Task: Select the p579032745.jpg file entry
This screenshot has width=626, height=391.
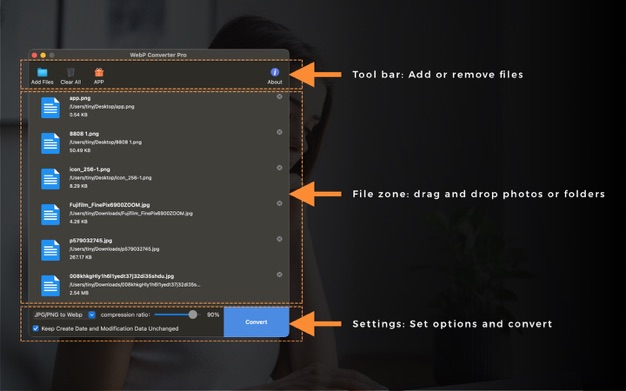Action: coord(159,249)
